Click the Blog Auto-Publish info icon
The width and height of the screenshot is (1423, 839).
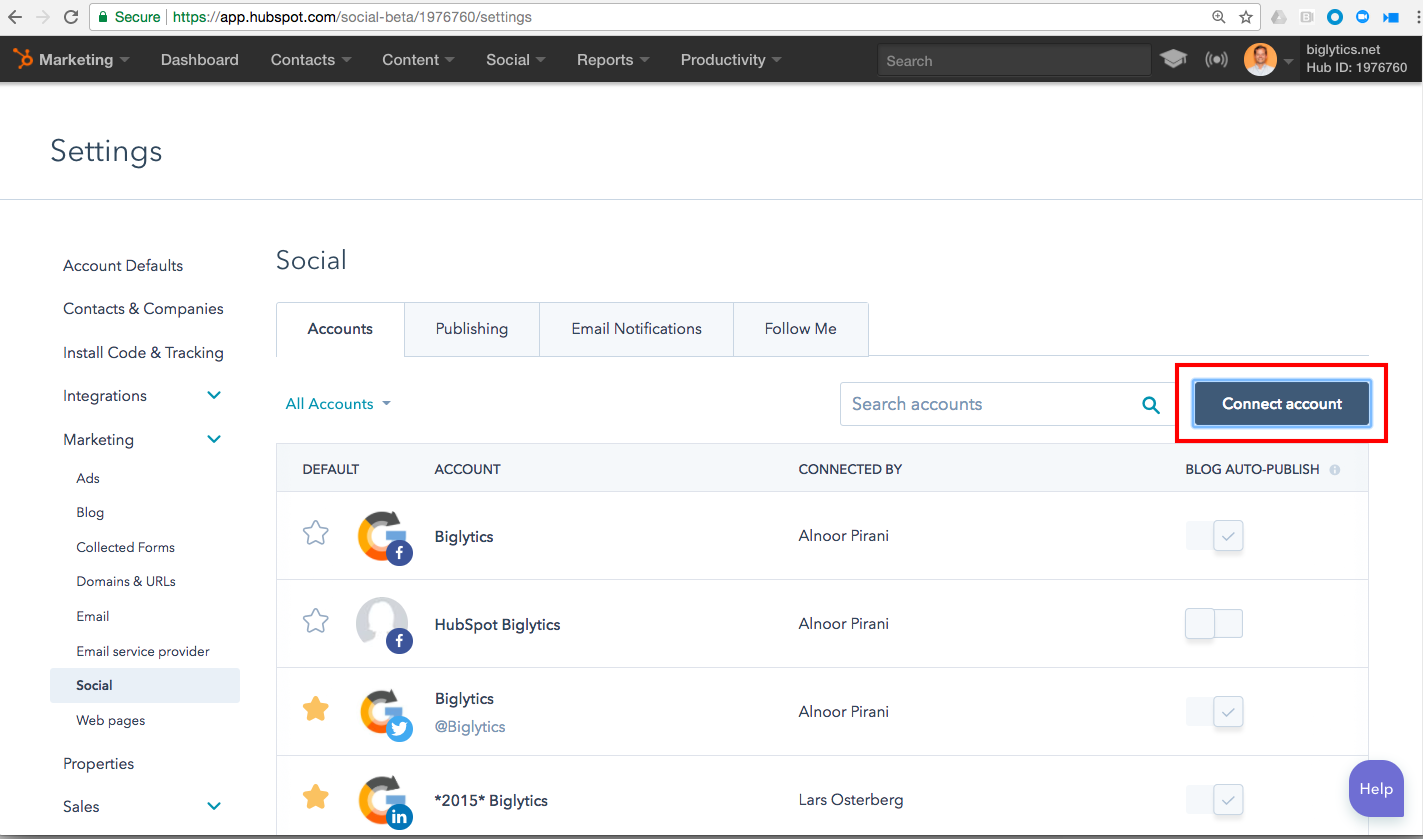[x=1335, y=469]
